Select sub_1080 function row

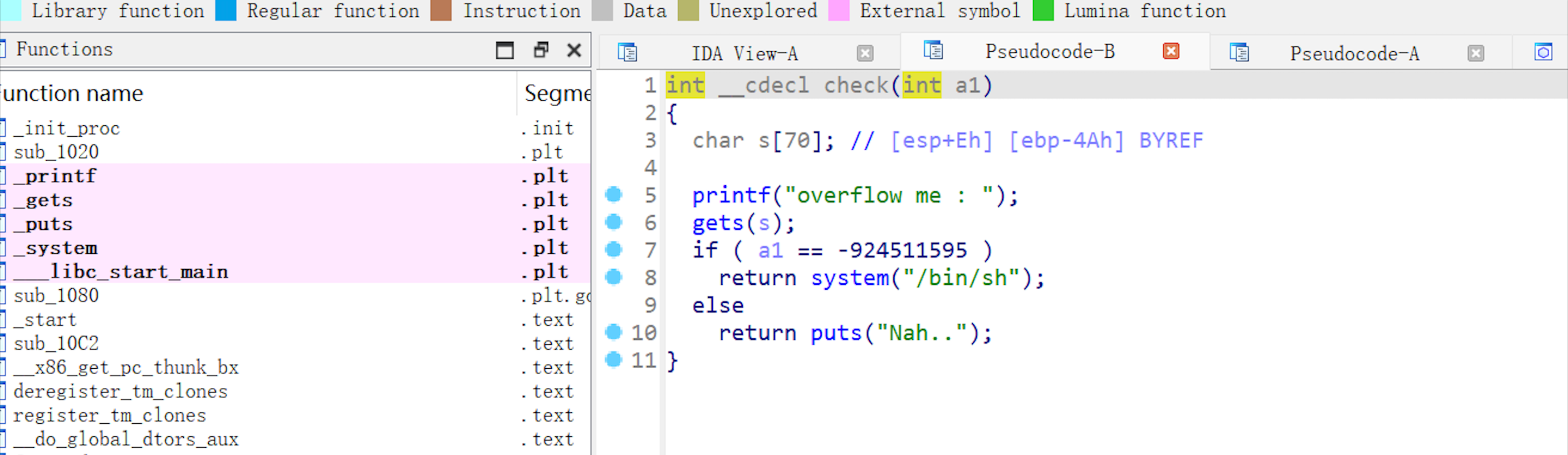pos(295,296)
